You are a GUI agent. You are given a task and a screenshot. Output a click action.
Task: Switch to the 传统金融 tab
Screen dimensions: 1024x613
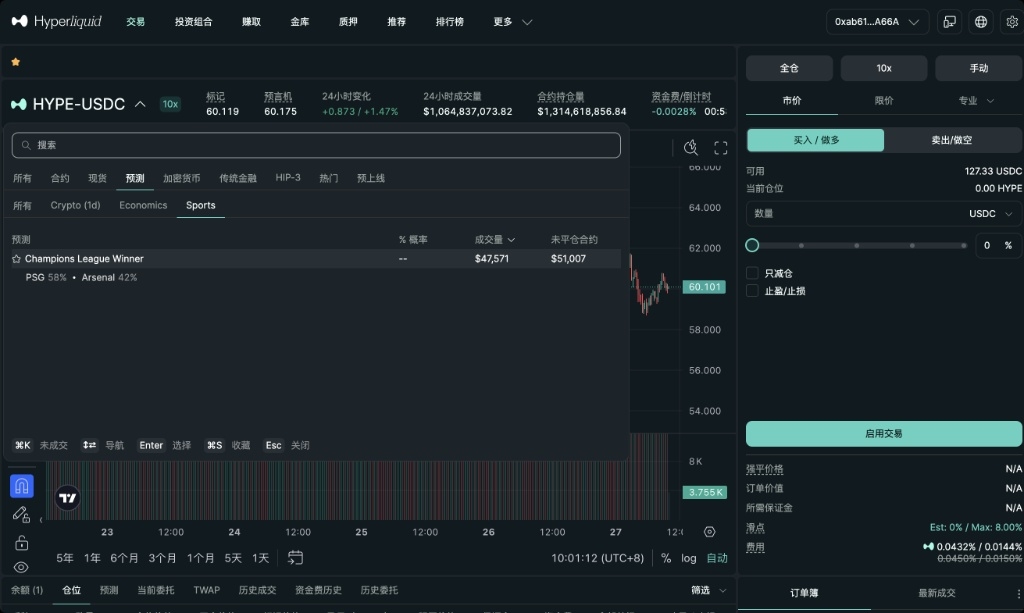coord(238,178)
